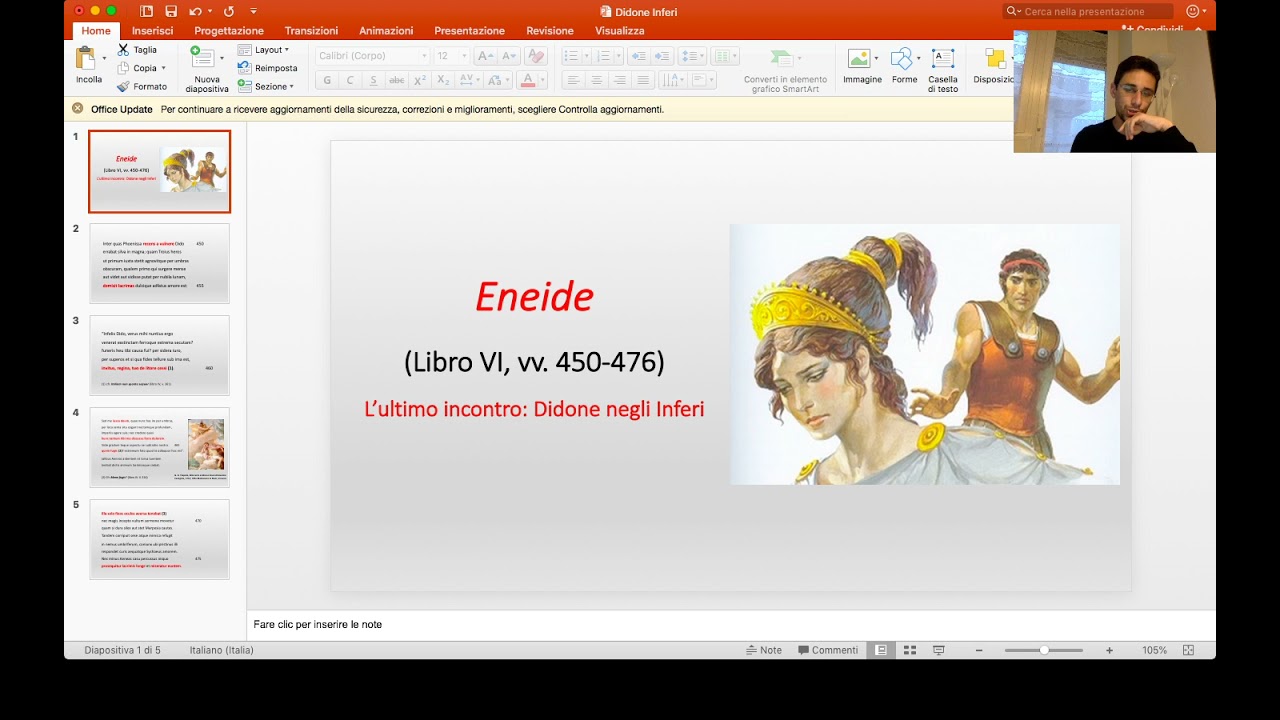Open the line spacing dropdown
This screenshot has height=720, width=1280.
[x=691, y=56]
